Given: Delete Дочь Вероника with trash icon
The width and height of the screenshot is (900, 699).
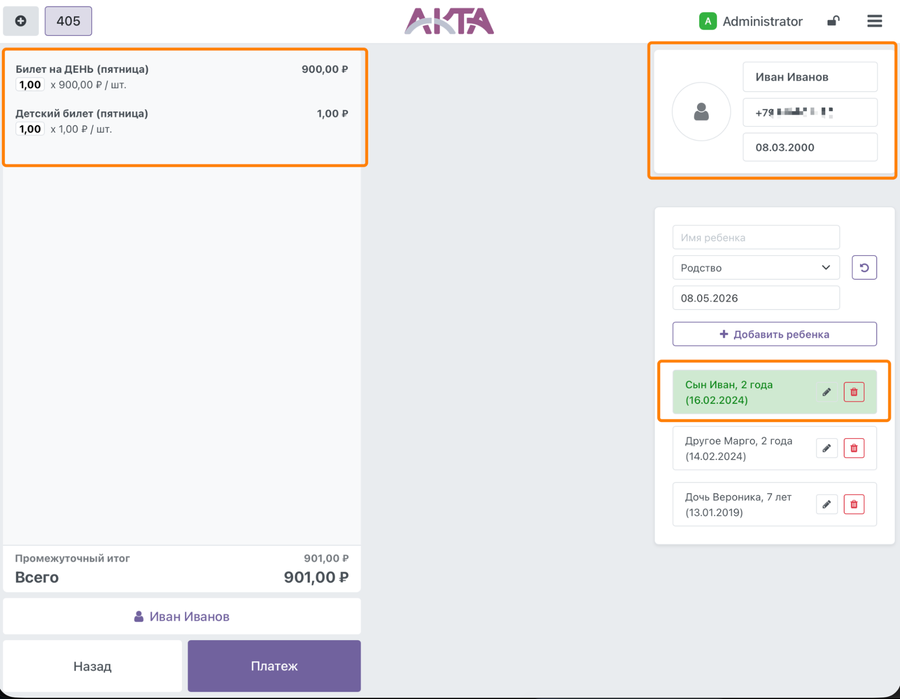Looking at the screenshot, I should tap(854, 504).
